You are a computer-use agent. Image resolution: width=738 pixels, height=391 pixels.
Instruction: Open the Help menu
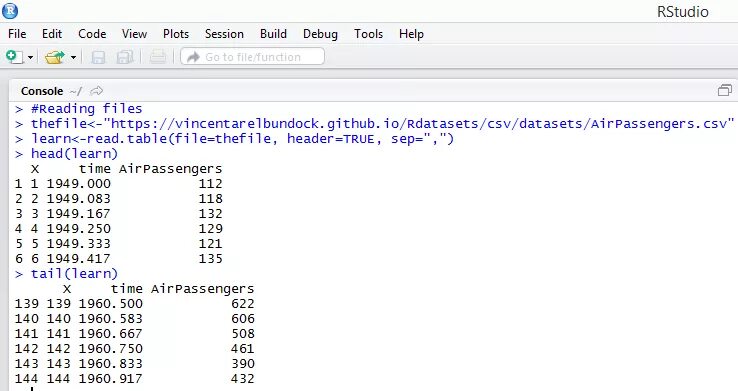pyautogui.click(x=411, y=34)
